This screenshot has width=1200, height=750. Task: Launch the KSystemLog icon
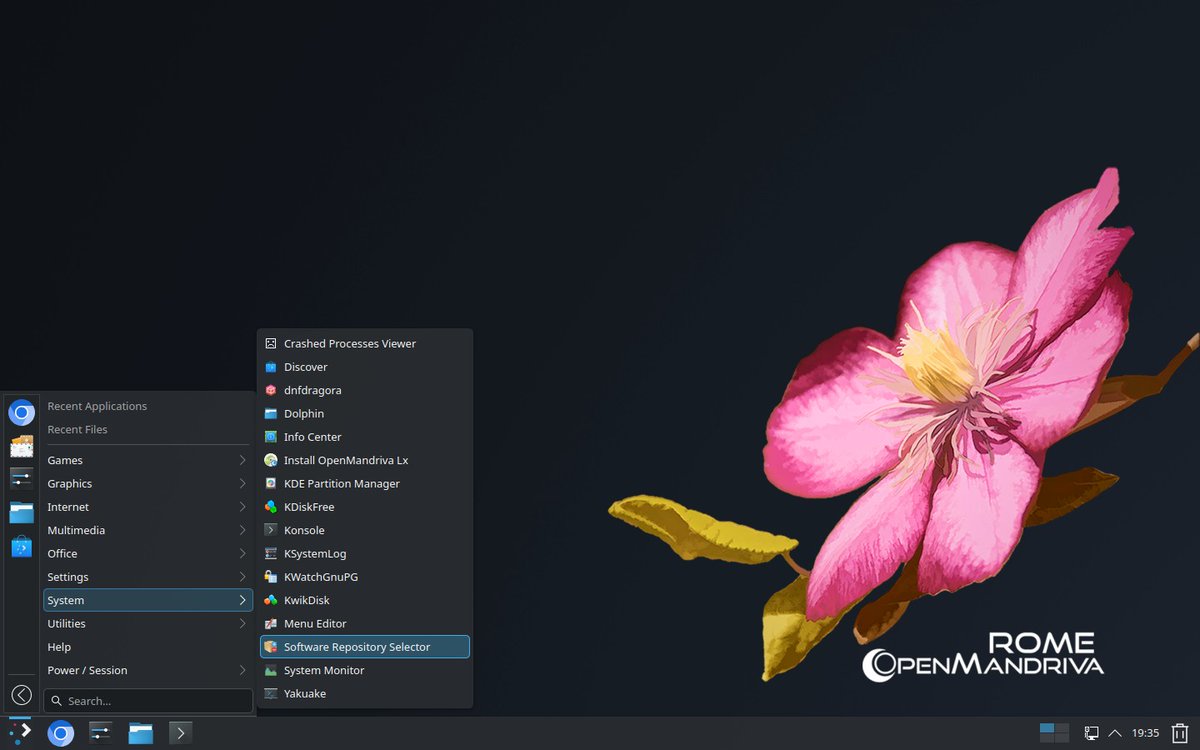coord(270,553)
